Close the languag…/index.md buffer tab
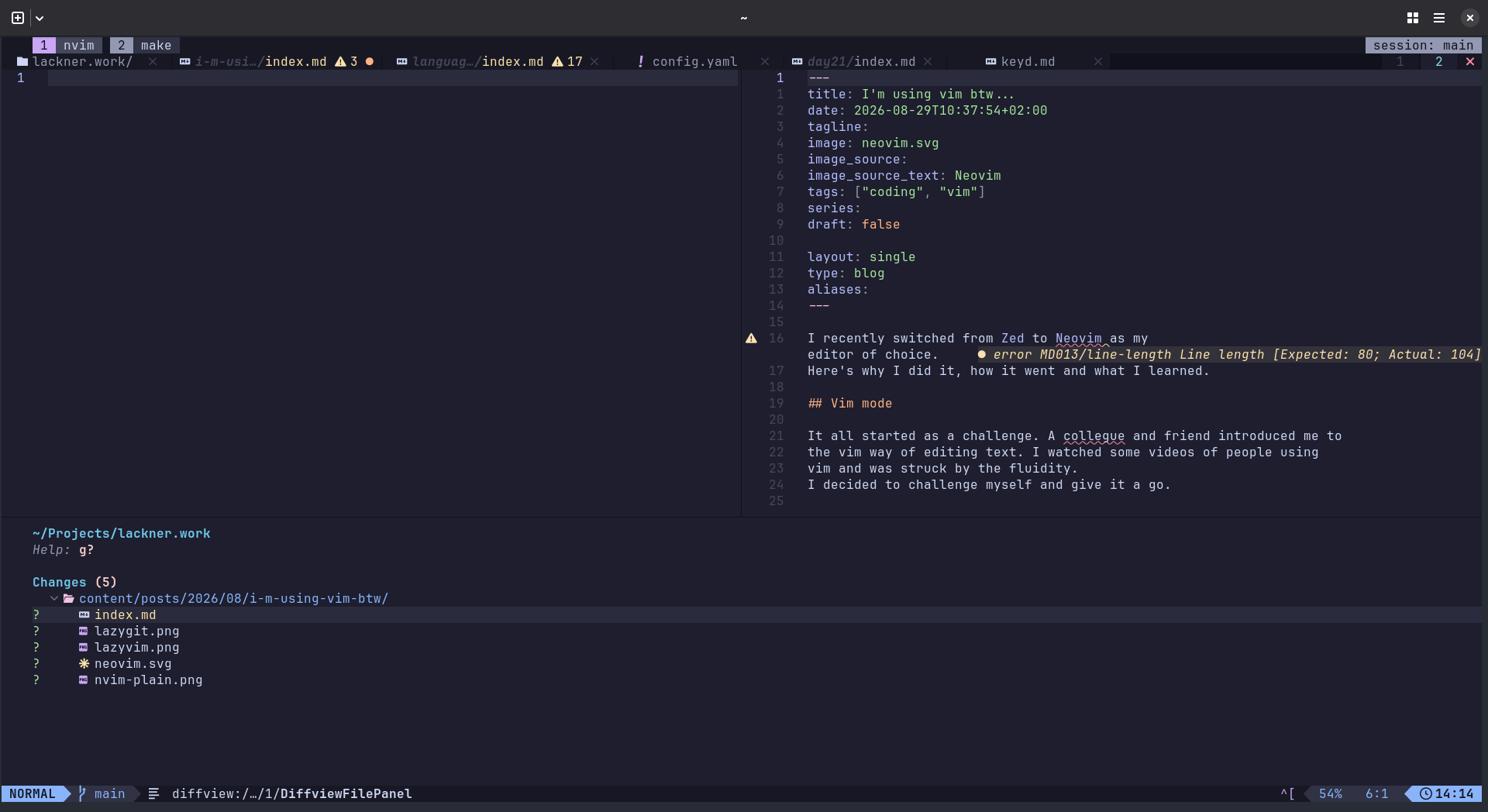 click(x=594, y=61)
